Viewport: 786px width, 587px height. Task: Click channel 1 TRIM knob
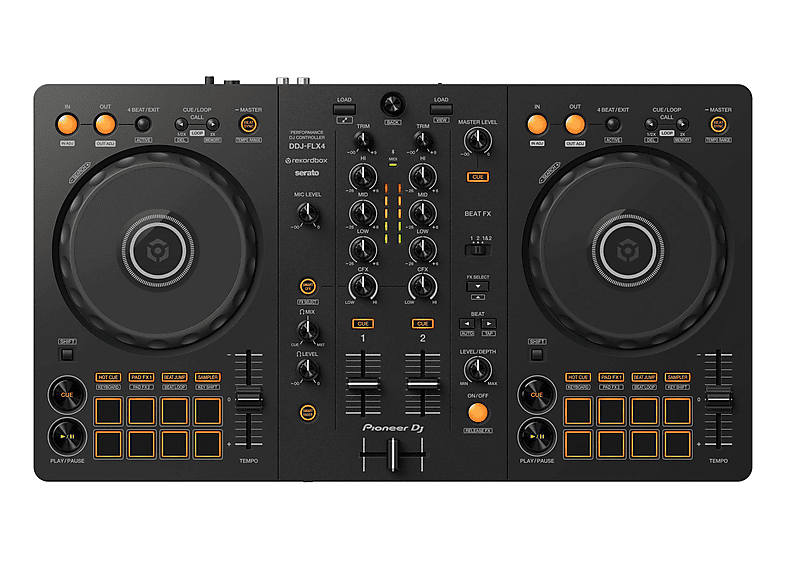point(363,141)
